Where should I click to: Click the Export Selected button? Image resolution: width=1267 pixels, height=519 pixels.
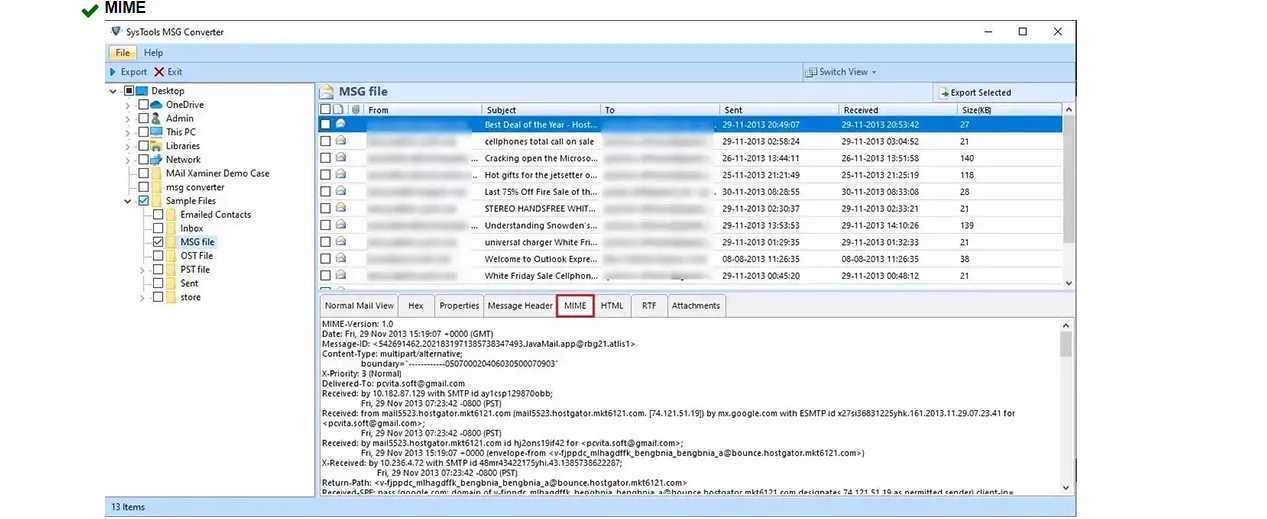[x=974, y=92]
